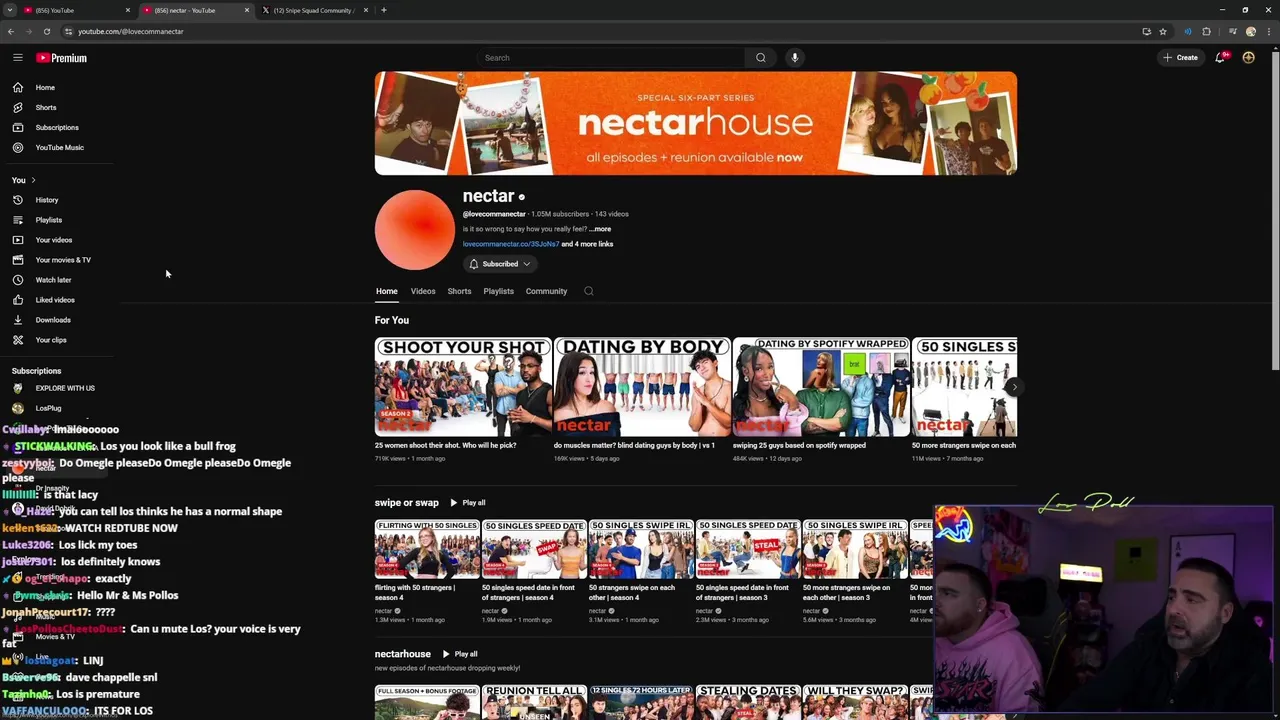Open the lovecommanectar.co link
Viewport: 1280px width, 720px height.
pyautogui.click(x=510, y=244)
